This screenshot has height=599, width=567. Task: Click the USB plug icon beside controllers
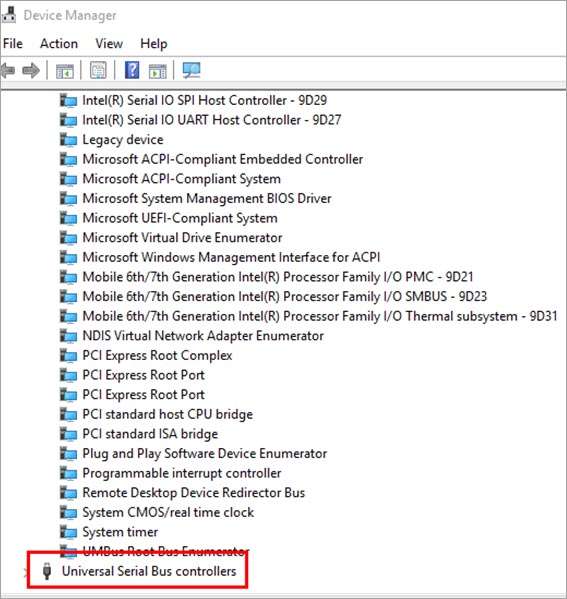click(47, 571)
